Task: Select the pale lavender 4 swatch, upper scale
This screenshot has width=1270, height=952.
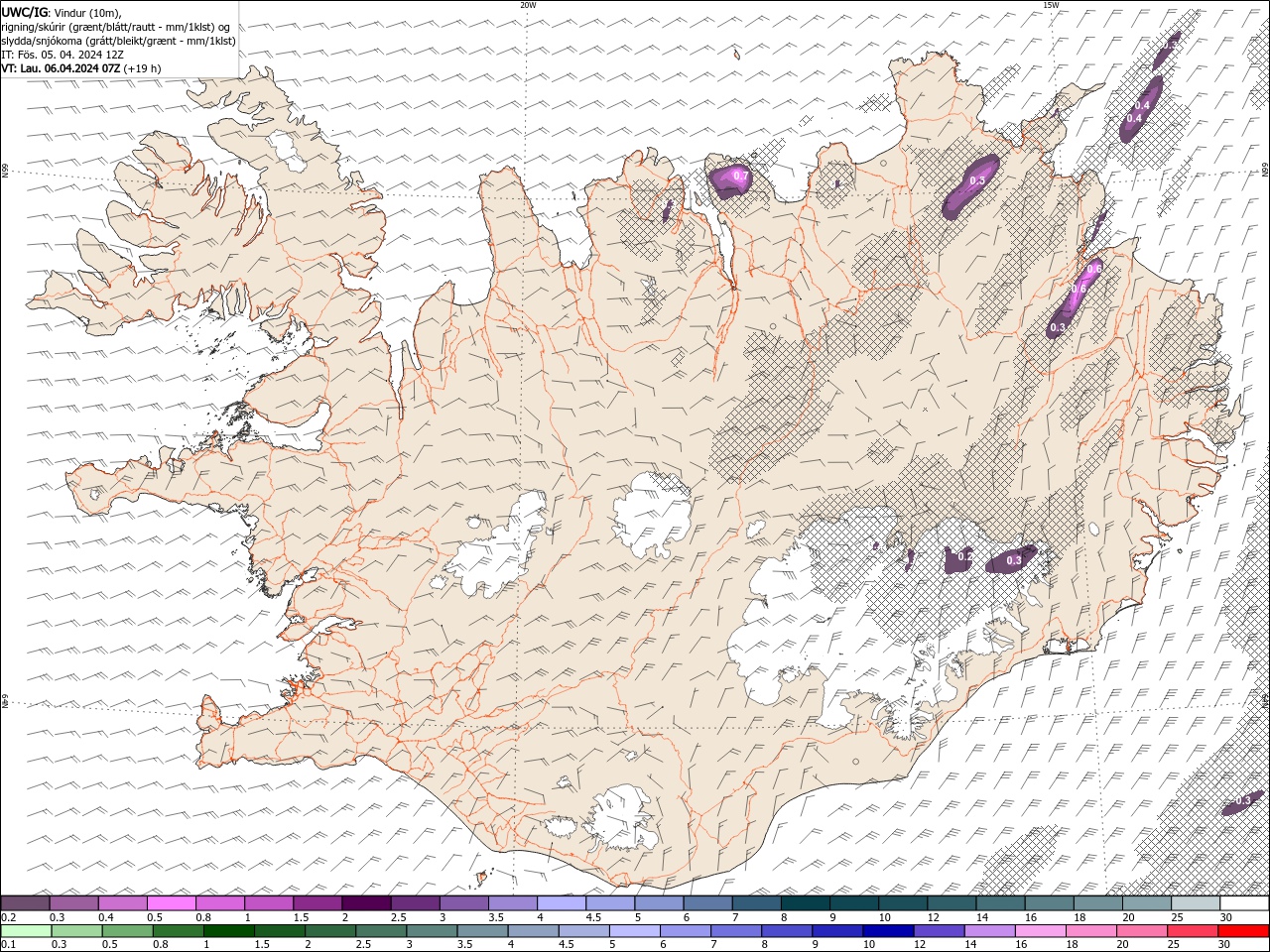Action: pyautogui.click(x=562, y=902)
